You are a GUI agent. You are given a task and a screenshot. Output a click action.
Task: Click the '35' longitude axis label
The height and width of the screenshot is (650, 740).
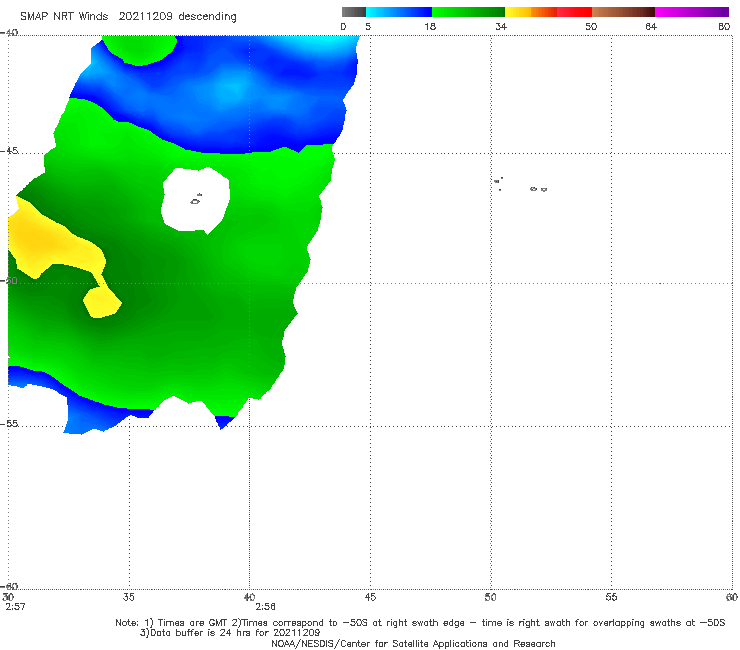click(129, 597)
